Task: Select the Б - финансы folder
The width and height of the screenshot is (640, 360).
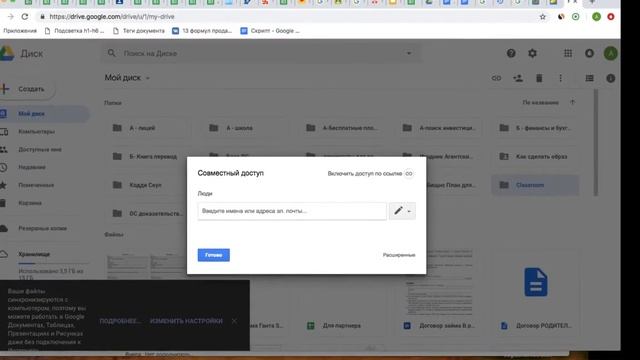Action: coord(536,128)
